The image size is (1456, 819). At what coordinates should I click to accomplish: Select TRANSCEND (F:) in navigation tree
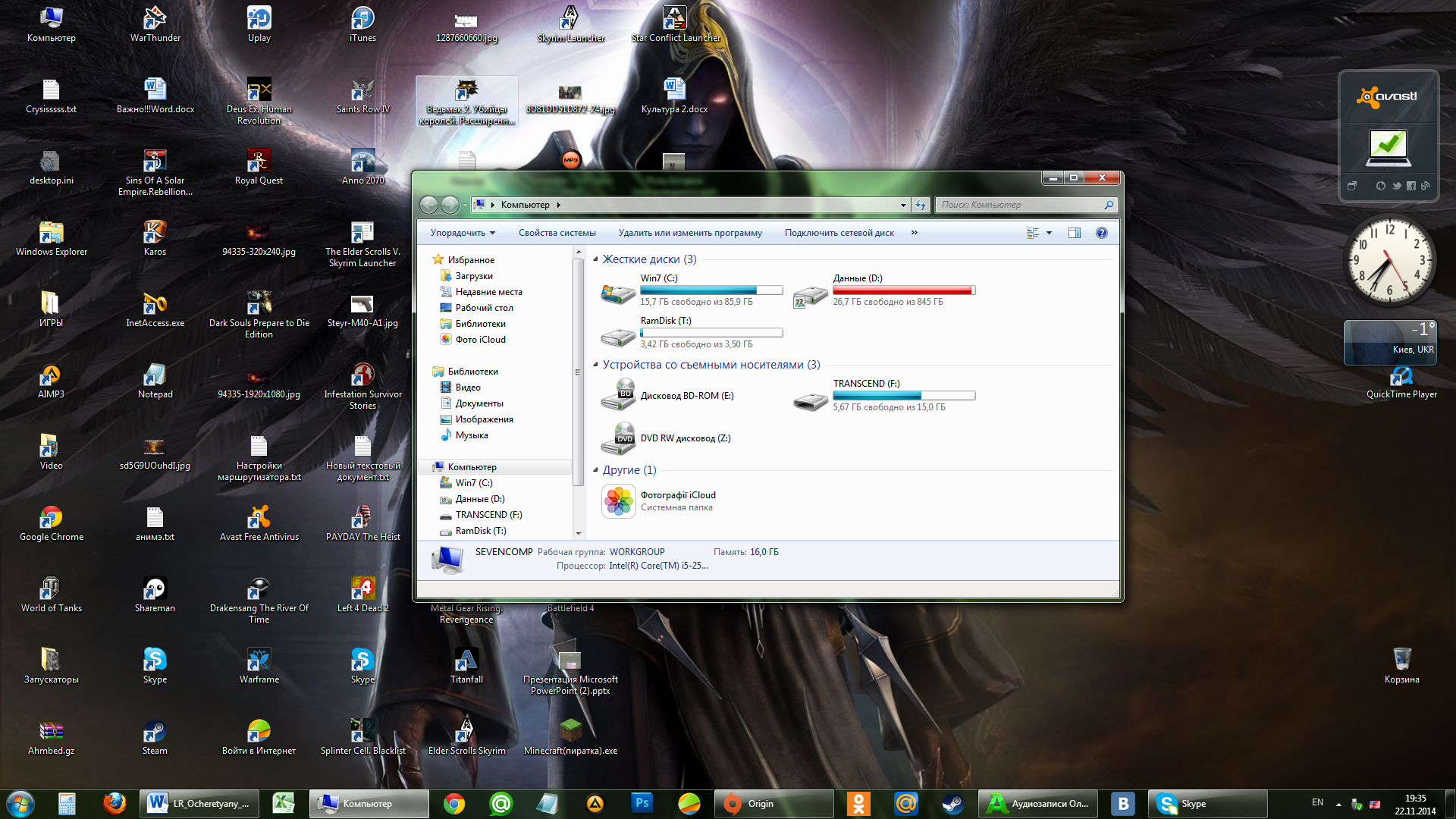point(488,515)
